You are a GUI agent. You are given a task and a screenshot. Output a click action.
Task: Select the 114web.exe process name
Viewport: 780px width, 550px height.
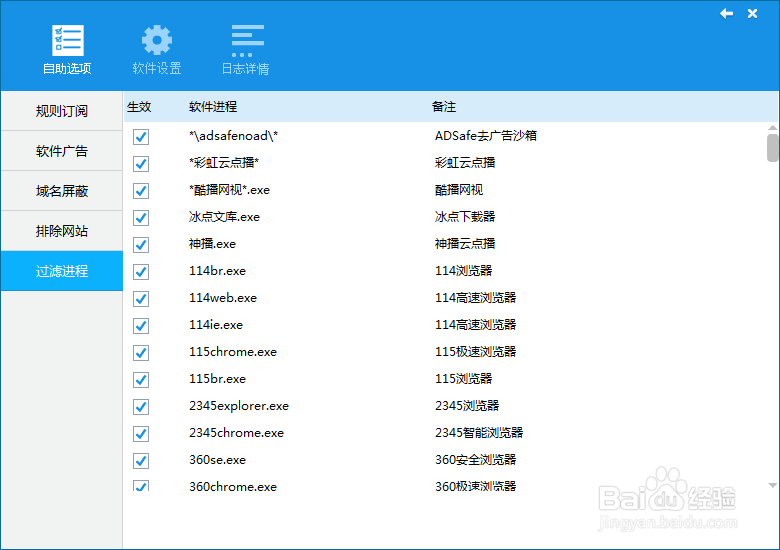point(223,298)
